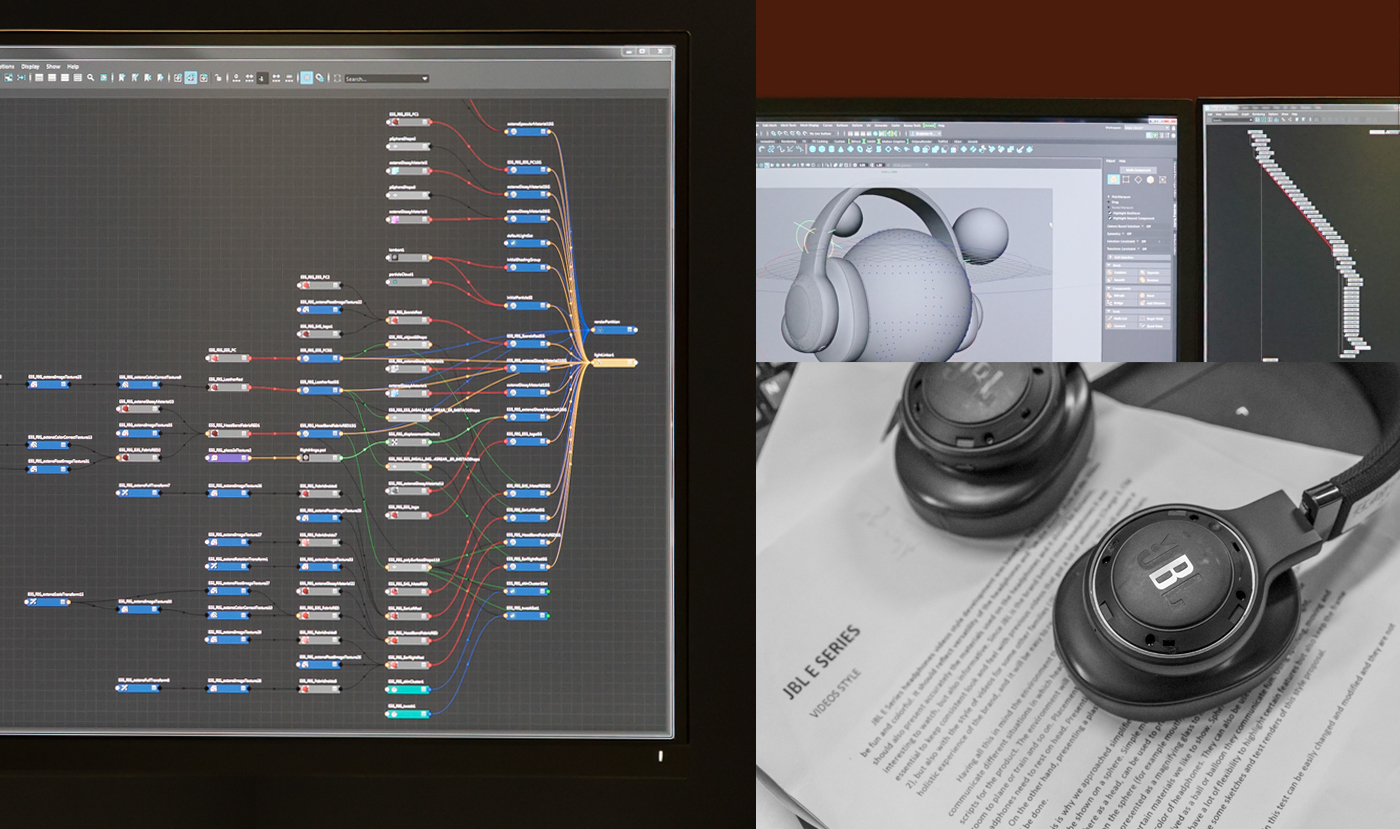This screenshot has height=829, width=1400.
Task: Open the Help menu in Node Editor
Action: [73, 66]
